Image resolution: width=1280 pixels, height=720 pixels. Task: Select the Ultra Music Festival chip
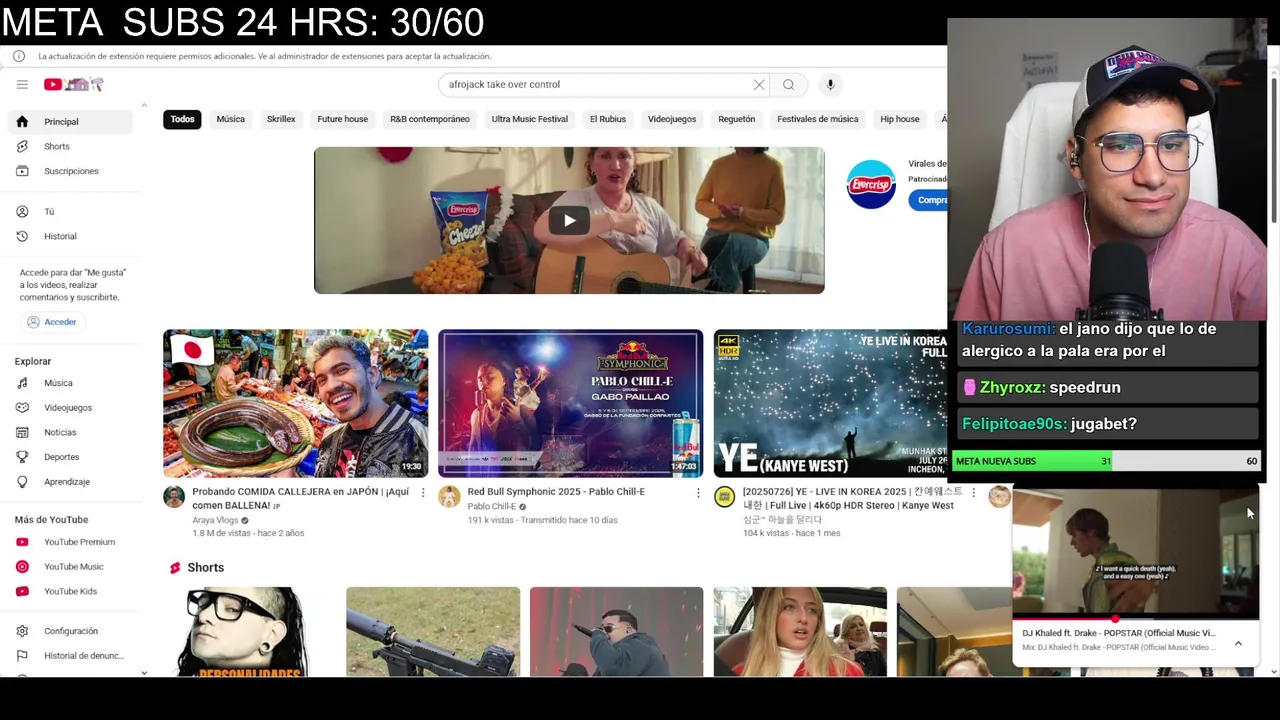530,119
